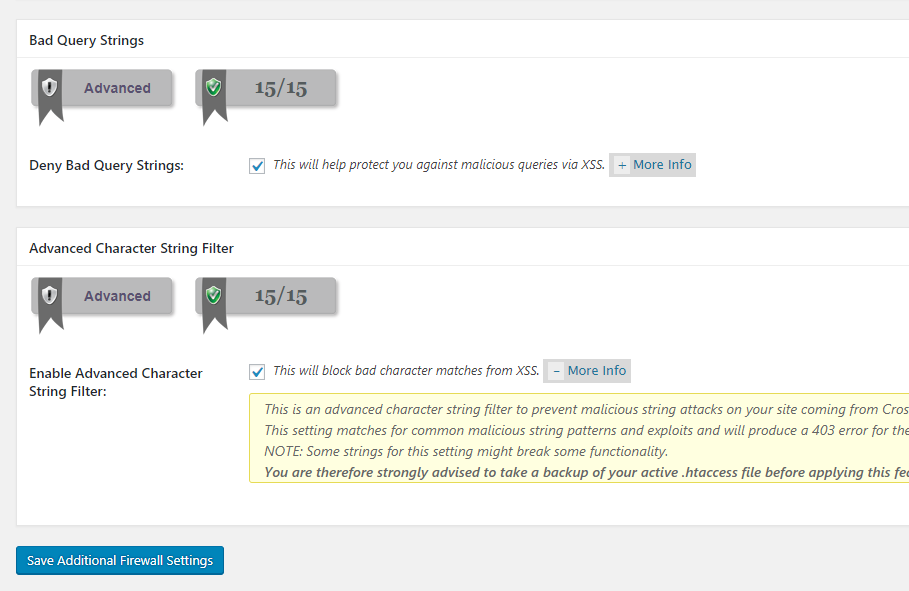Click the bold 'You are therefore strongly advised' line
909x591 pixels.
tap(587, 473)
